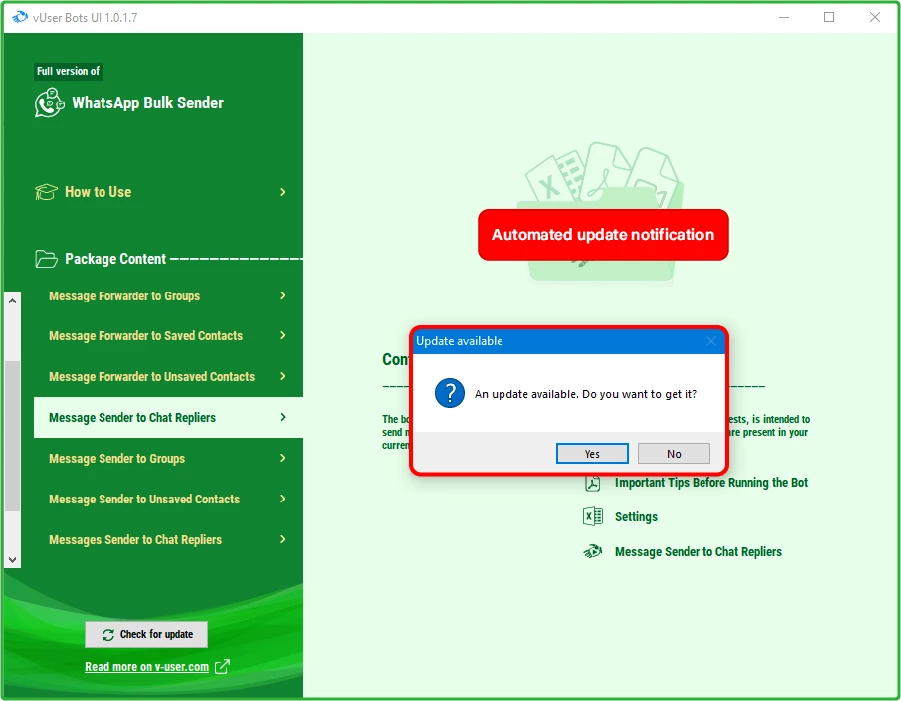This screenshot has height=701, width=901.
Task: Open Important Tips Before Running the Bot
Action: 711,483
